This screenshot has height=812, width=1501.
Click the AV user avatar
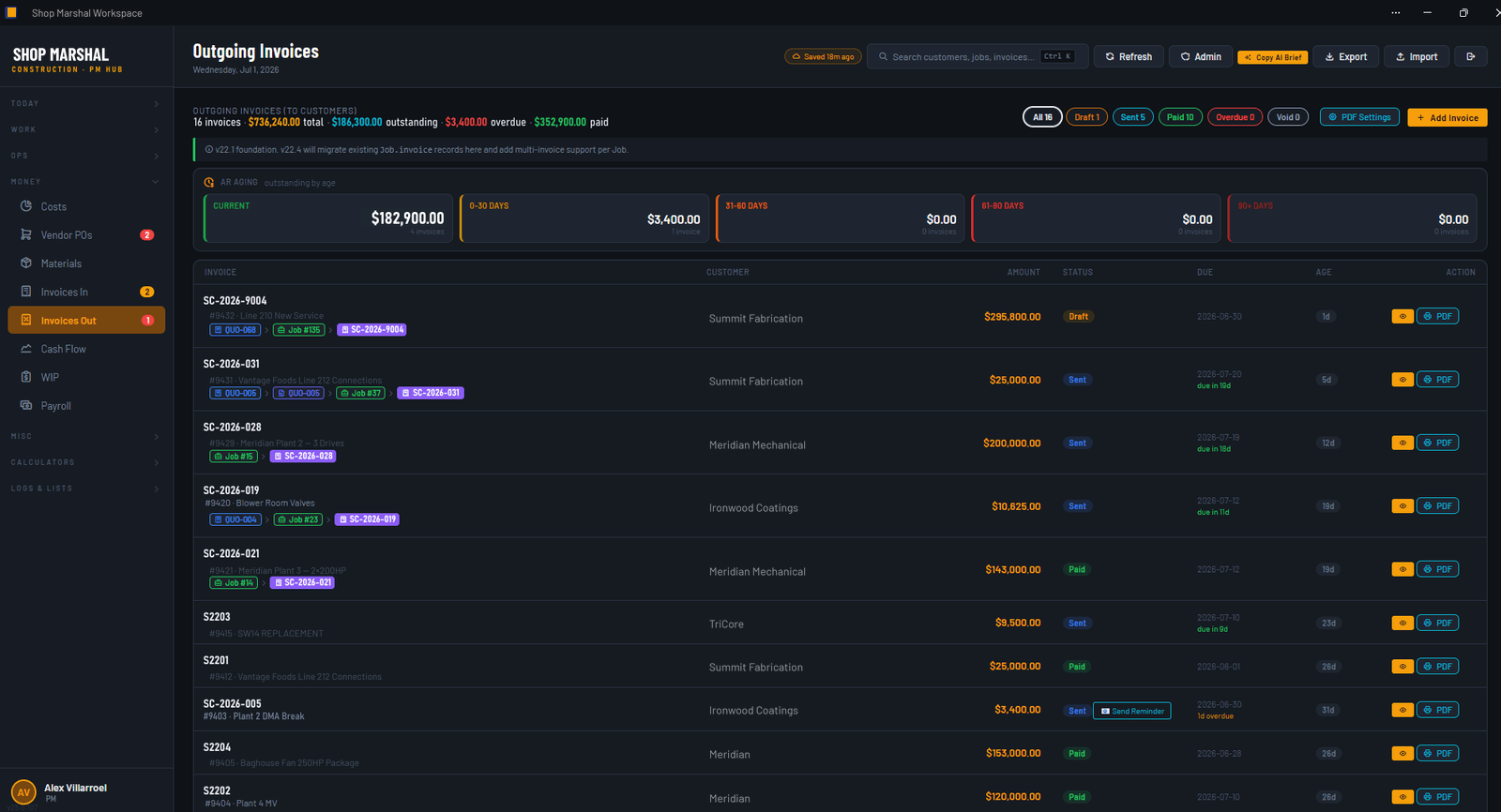[x=23, y=792]
